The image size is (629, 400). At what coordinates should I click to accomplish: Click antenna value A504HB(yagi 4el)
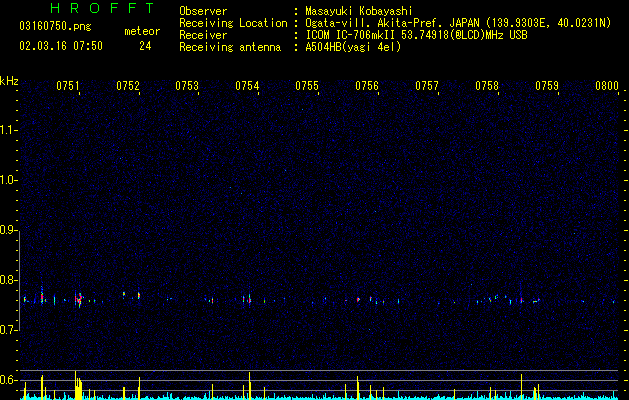click(353, 47)
